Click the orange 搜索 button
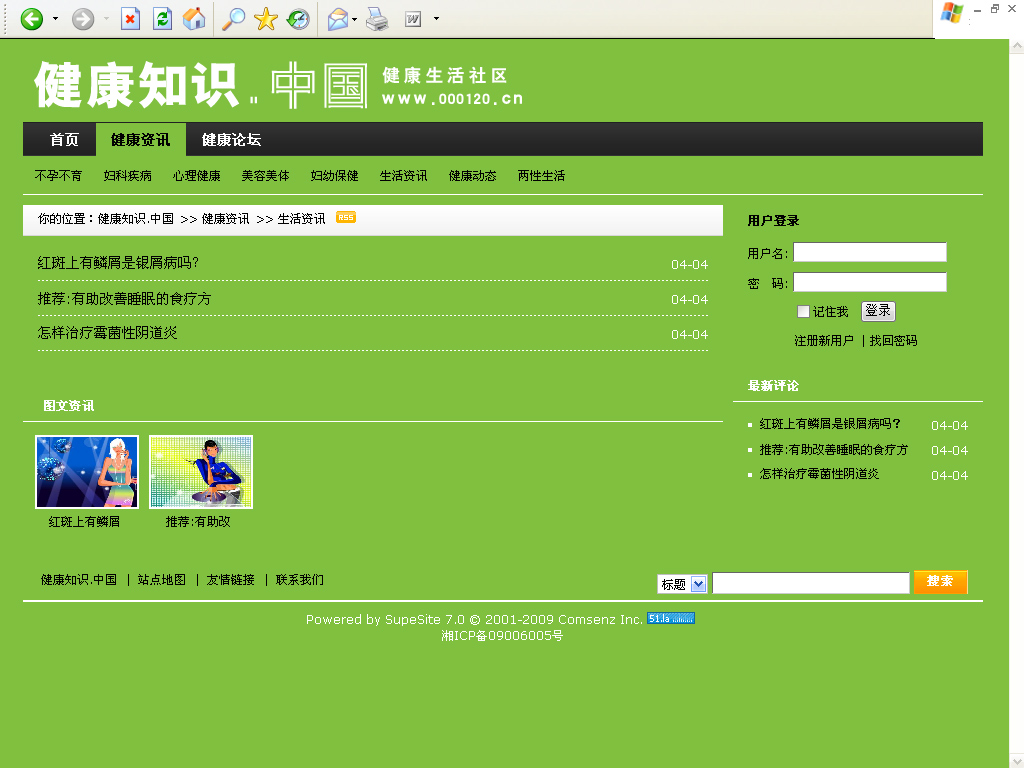The image size is (1024, 768). click(x=940, y=581)
